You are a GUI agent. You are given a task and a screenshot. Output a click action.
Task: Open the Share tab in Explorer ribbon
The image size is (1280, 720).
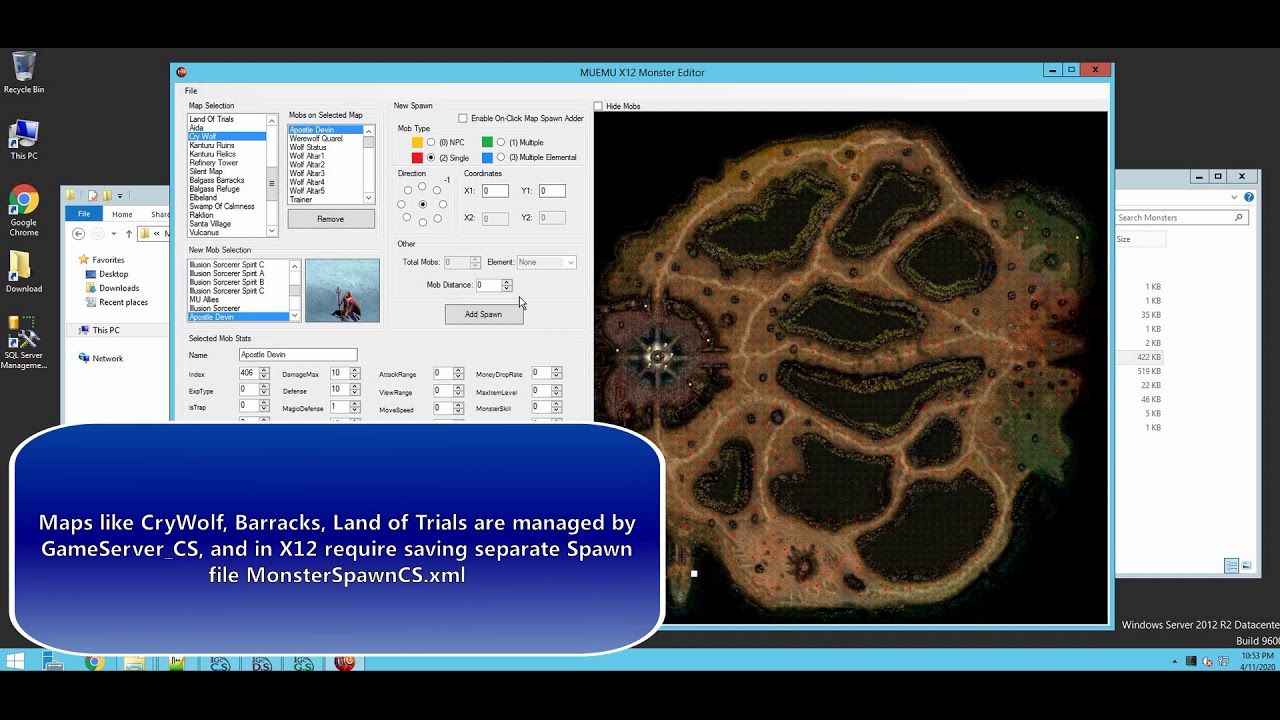point(159,214)
